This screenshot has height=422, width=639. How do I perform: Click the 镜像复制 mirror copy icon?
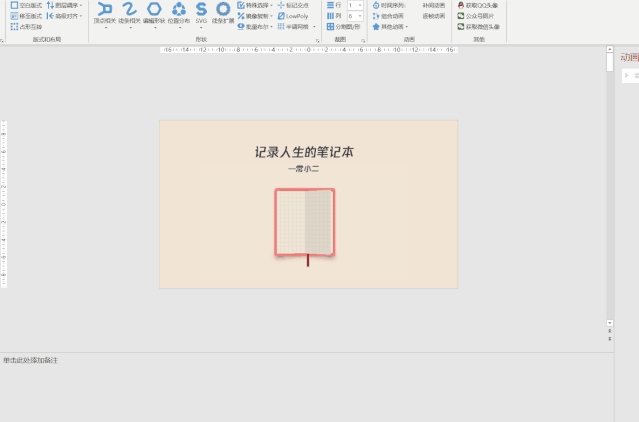pos(241,16)
